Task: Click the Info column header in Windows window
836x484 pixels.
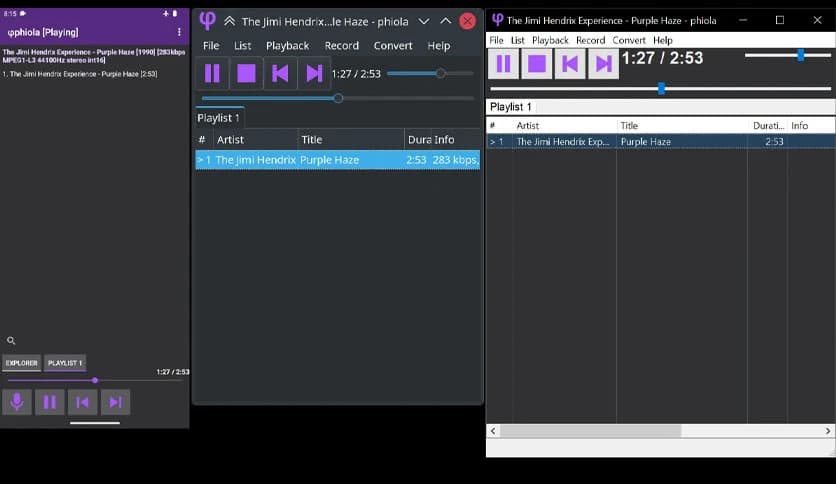Action: tap(811, 126)
